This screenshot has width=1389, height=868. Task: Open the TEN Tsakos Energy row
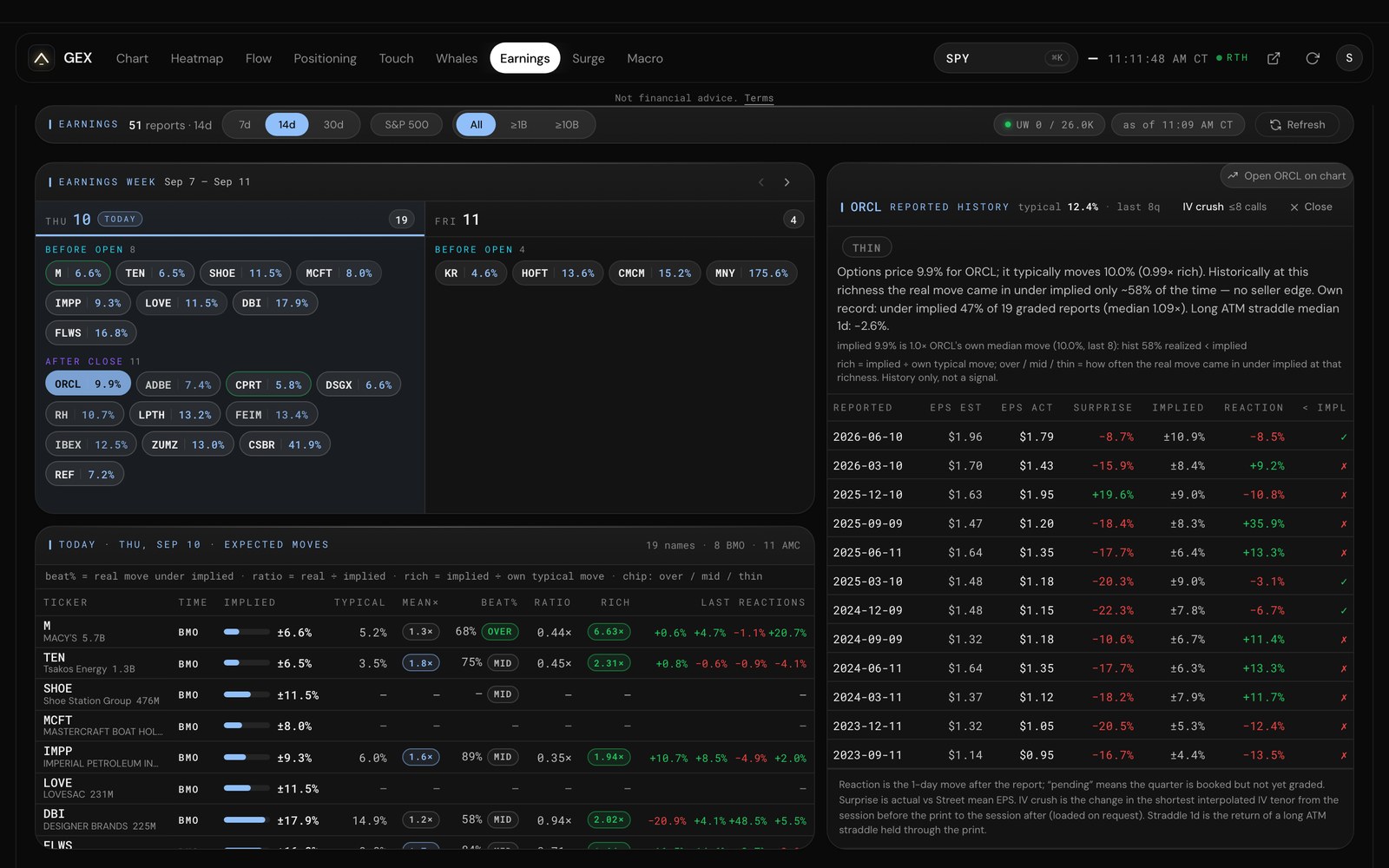click(x=425, y=663)
